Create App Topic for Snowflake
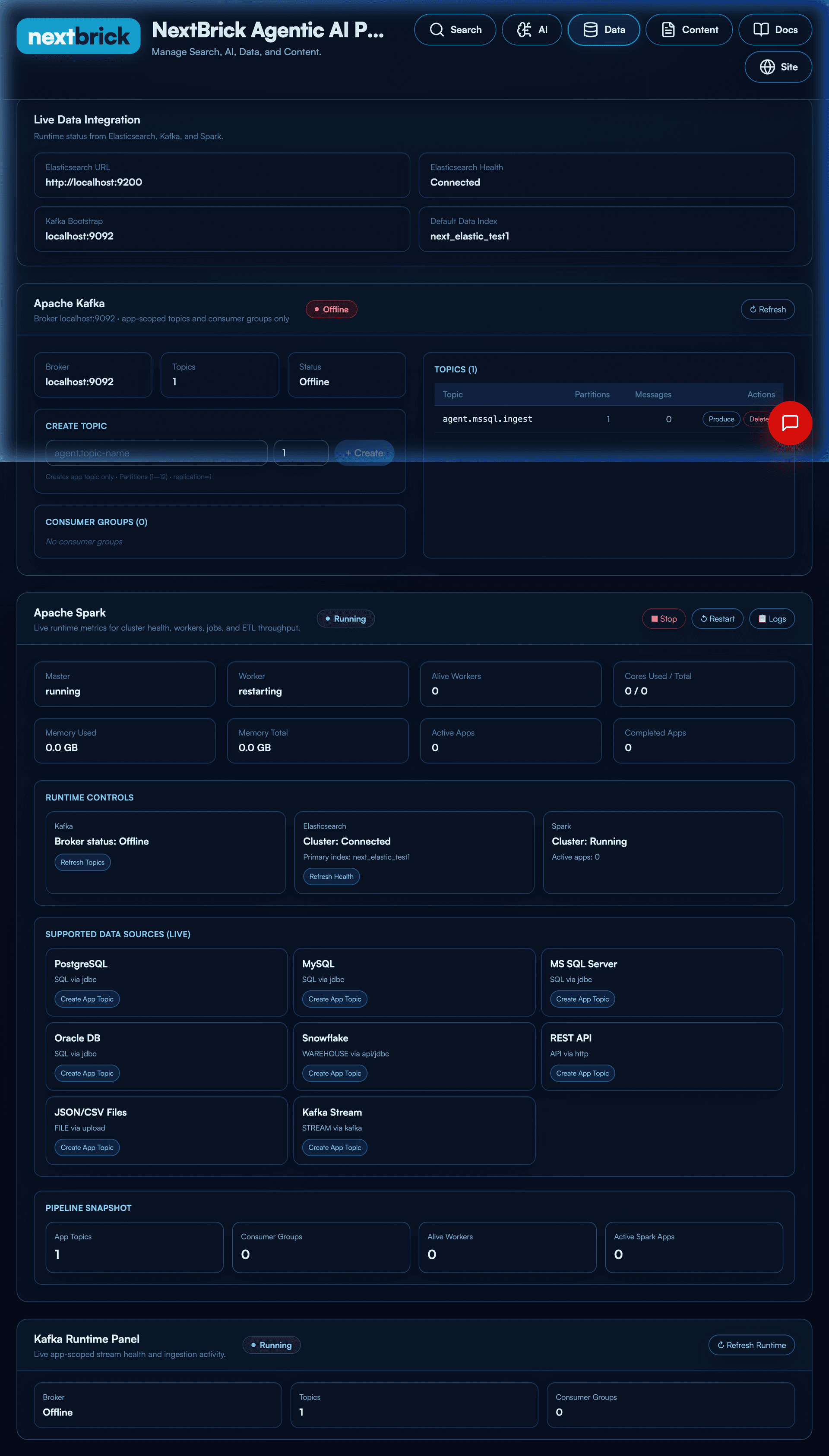Image resolution: width=829 pixels, height=1456 pixels. pos(335,1074)
